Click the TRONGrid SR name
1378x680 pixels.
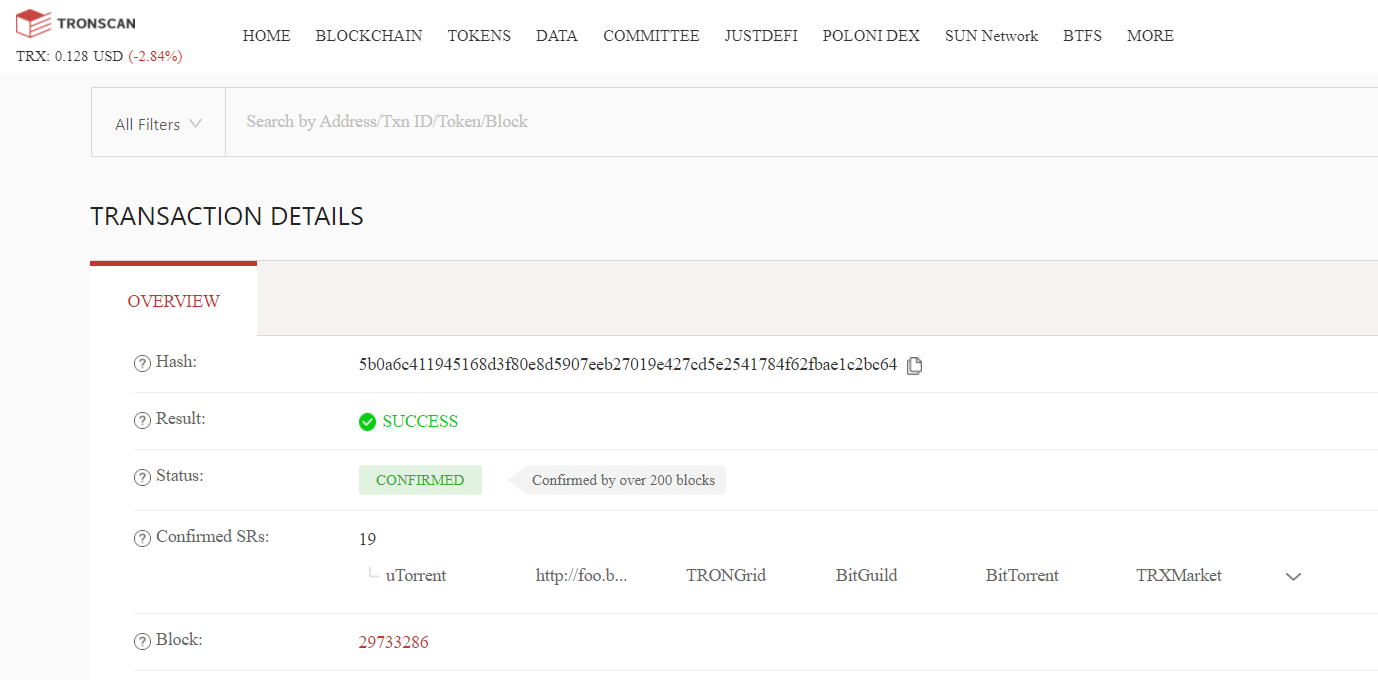coord(726,575)
